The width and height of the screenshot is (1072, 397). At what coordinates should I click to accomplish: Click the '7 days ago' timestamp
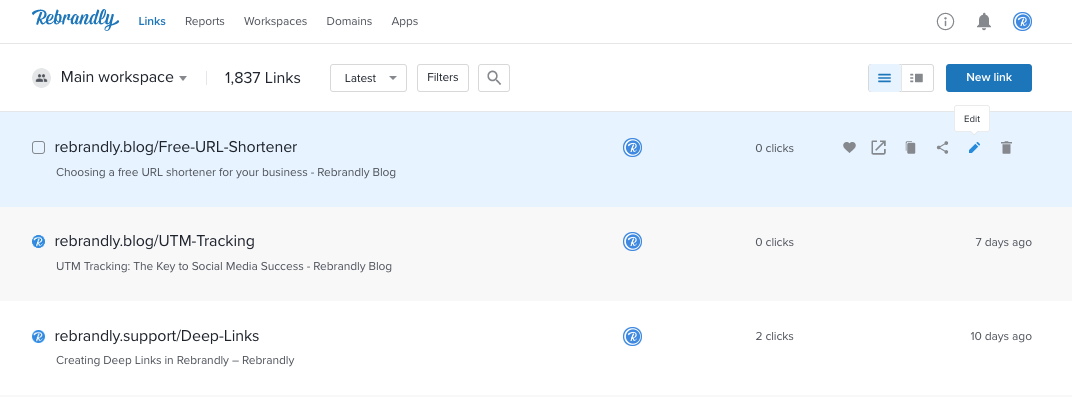click(x=1004, y=242)
